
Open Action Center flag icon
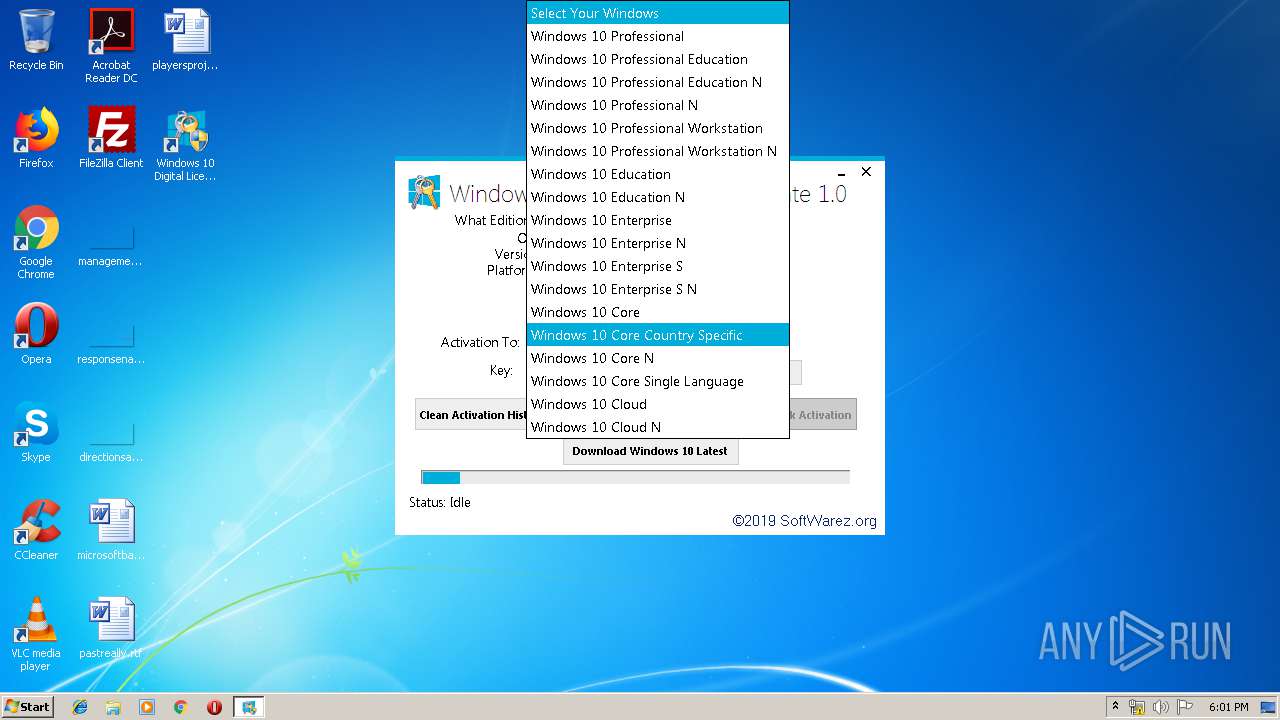point(1185,707)
